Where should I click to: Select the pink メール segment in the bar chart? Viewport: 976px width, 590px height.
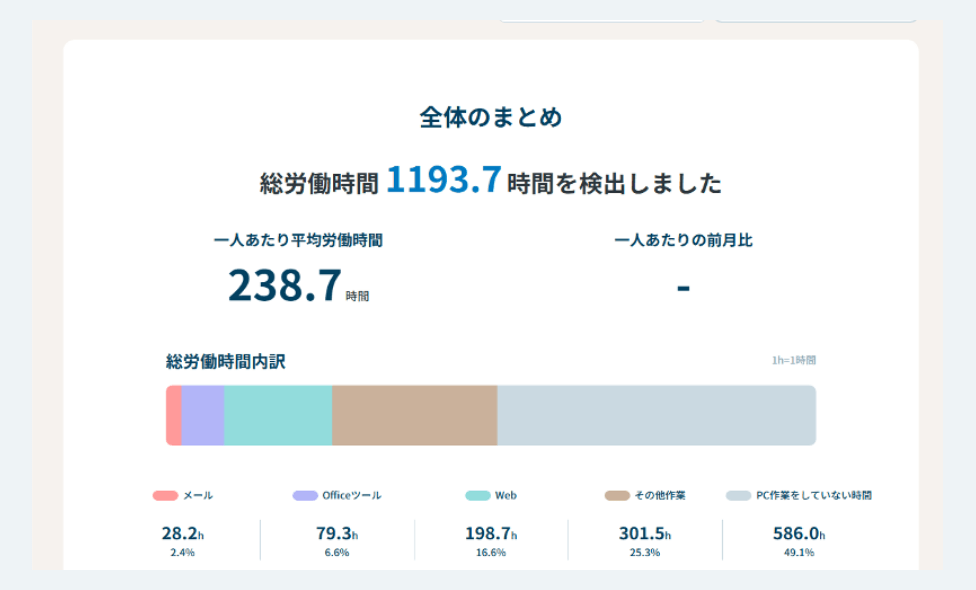[174, 415]
